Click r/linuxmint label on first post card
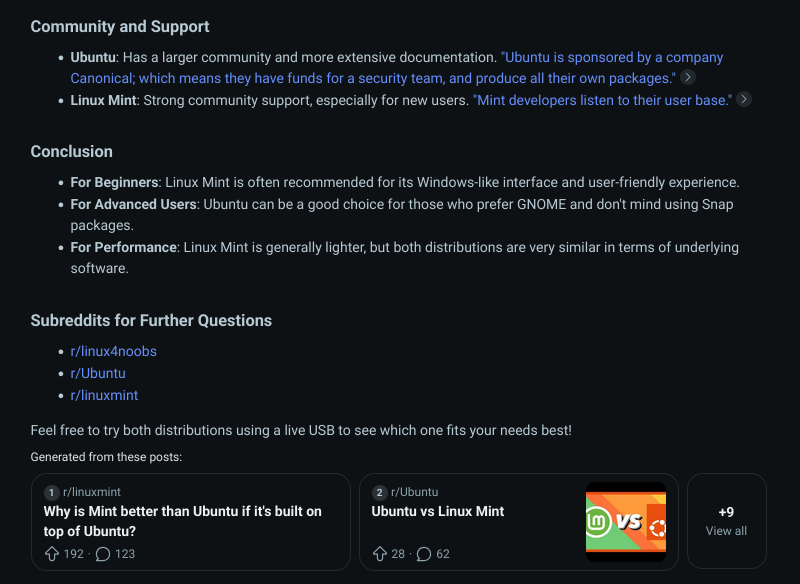This screenshot has height=584, width=800. [x=91, y=492]
